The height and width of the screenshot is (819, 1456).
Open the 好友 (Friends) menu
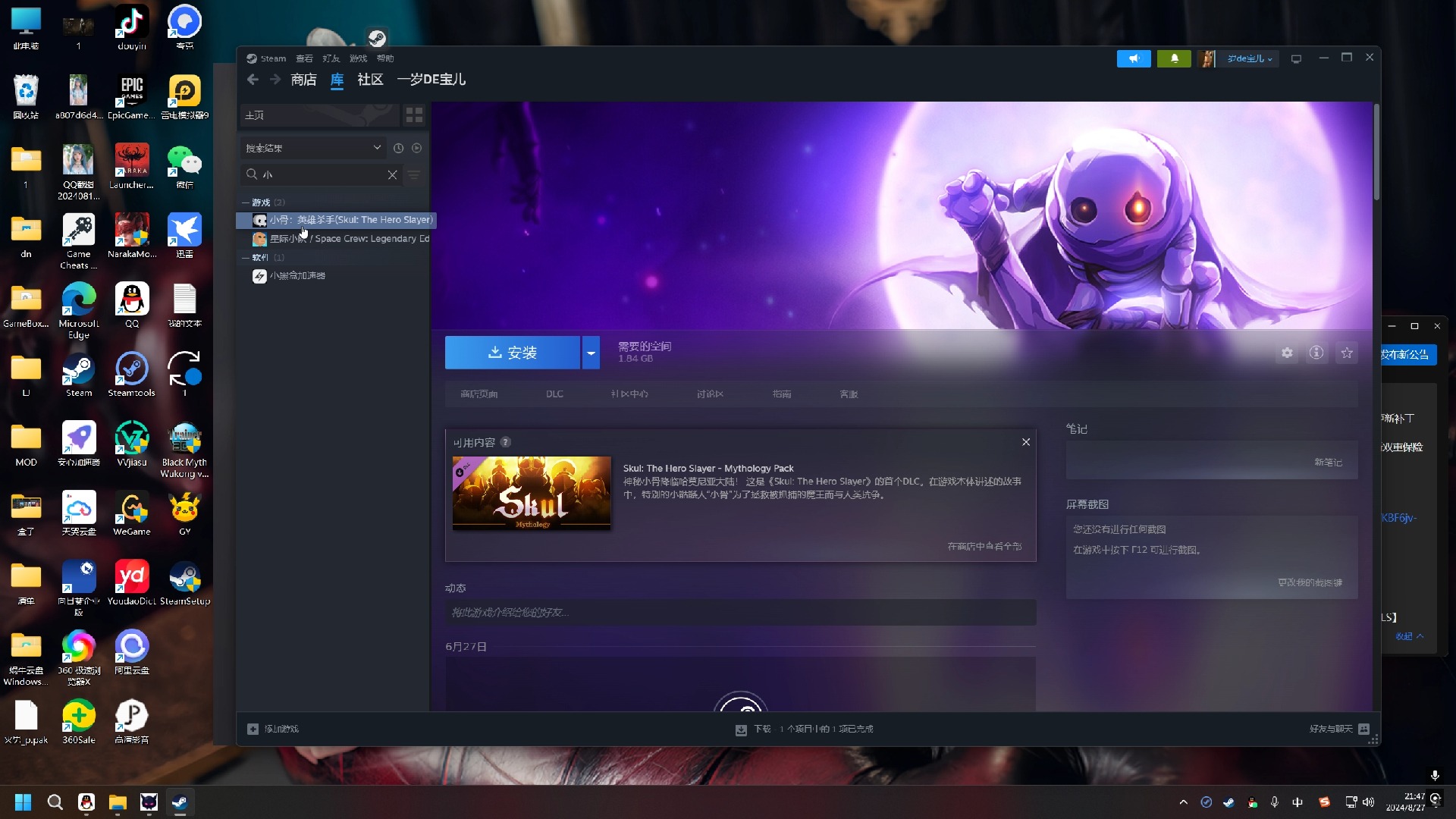[x=331, y=58]
